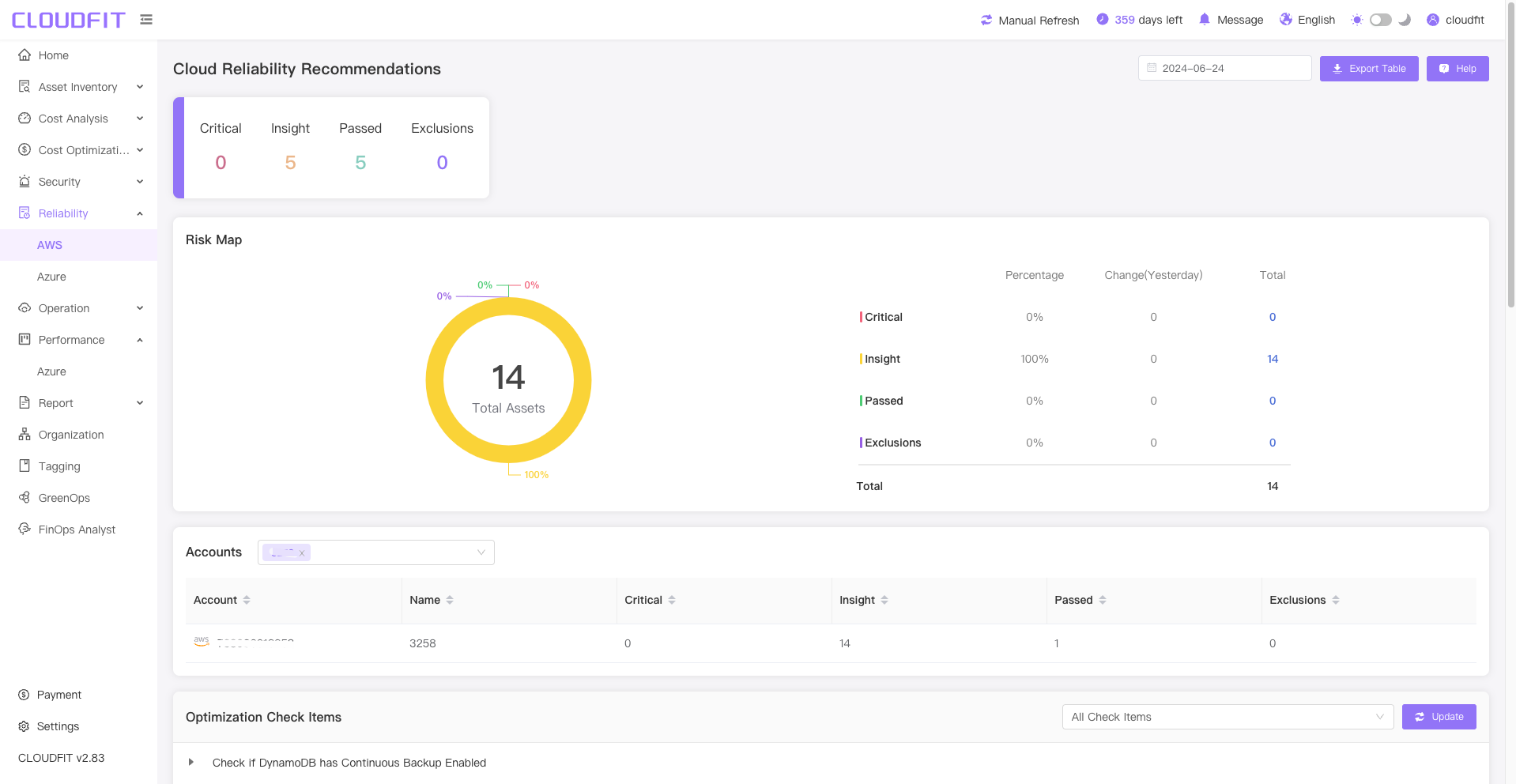Click the Home icon in sidebar
The height and width of the screenshot is (784, 1516).
(x=25, y=55)
